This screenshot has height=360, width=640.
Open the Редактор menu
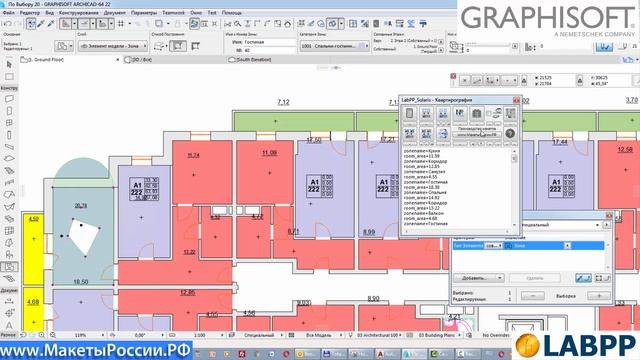click(30, 13)
